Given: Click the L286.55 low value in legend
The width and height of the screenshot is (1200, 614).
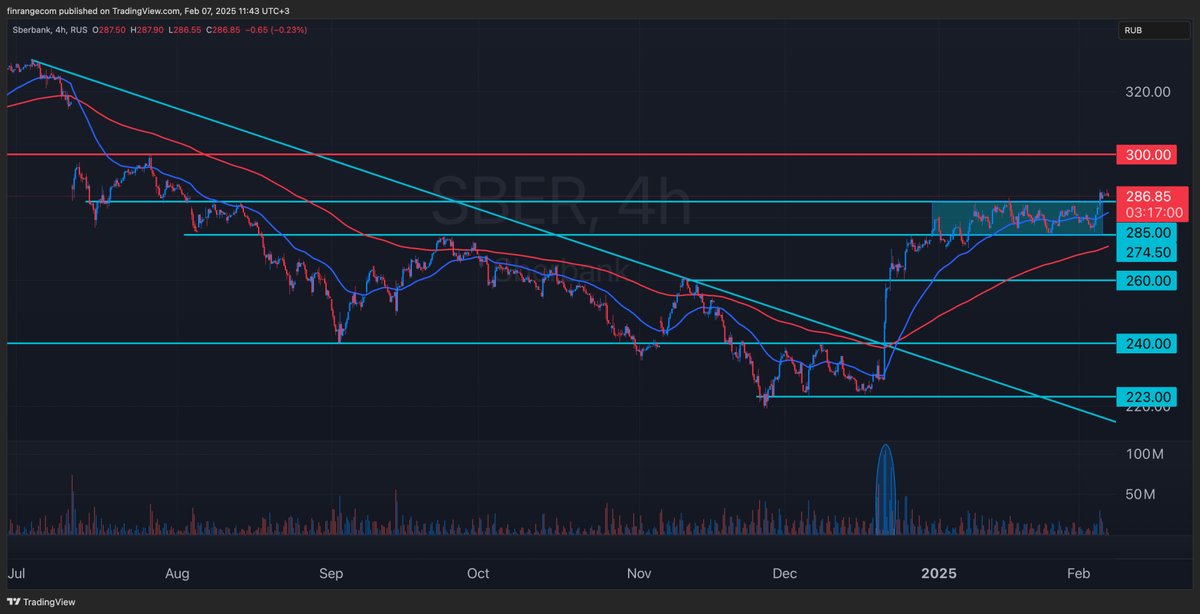Looking at the screenshot, I should (184, 31).
